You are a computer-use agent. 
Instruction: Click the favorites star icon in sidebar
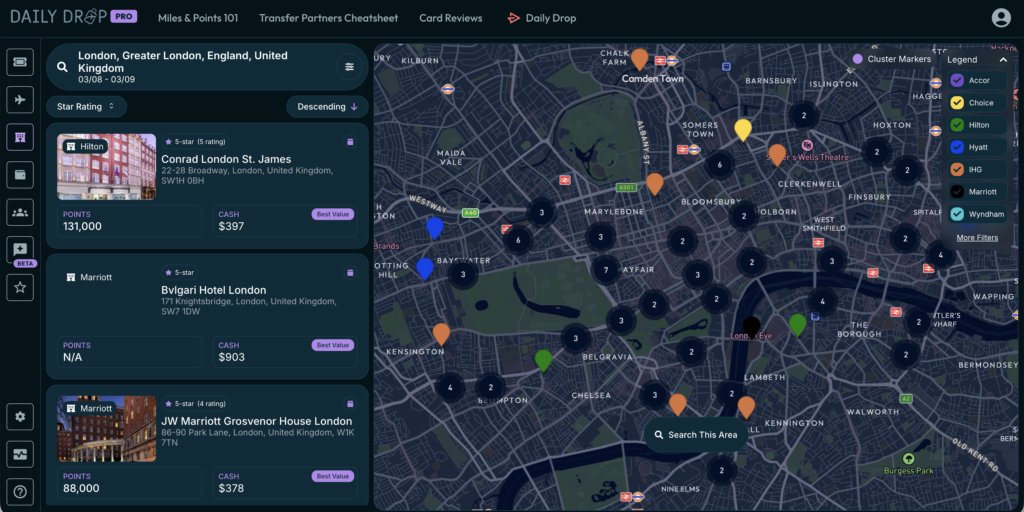point(20,287)
